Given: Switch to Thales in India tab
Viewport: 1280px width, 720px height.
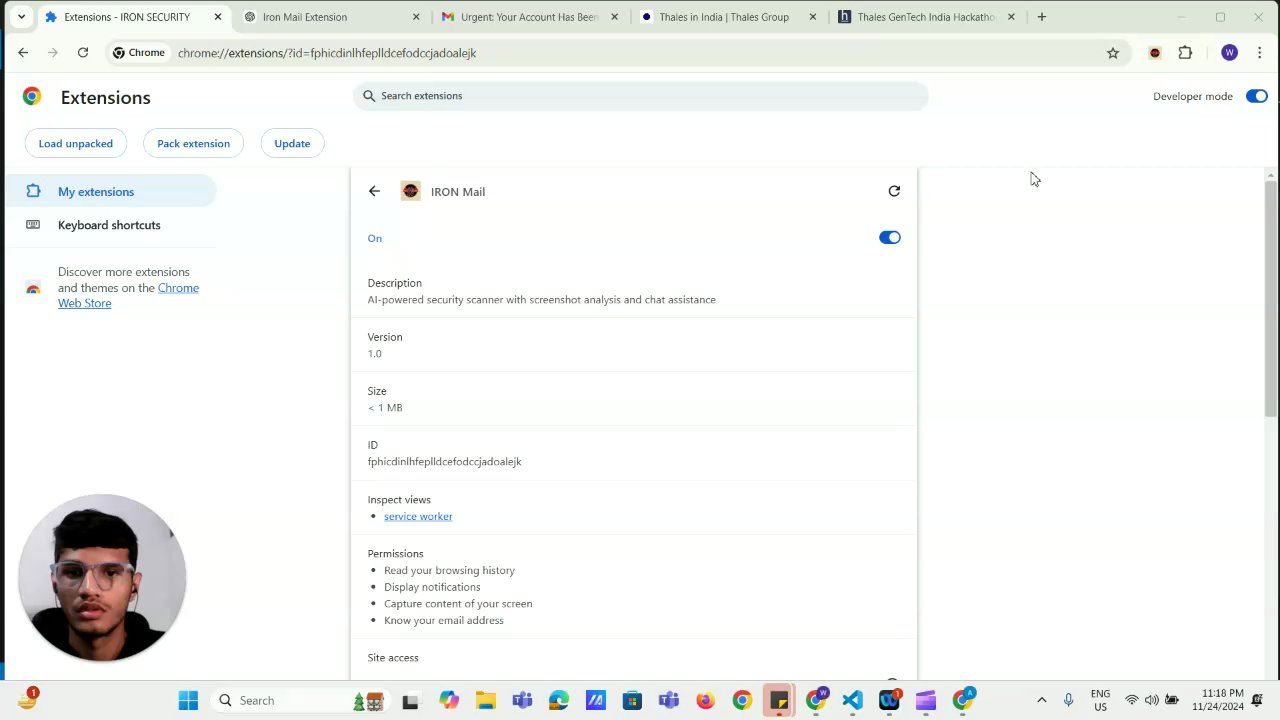Looking at the screenshot, I should pos(728,17).
